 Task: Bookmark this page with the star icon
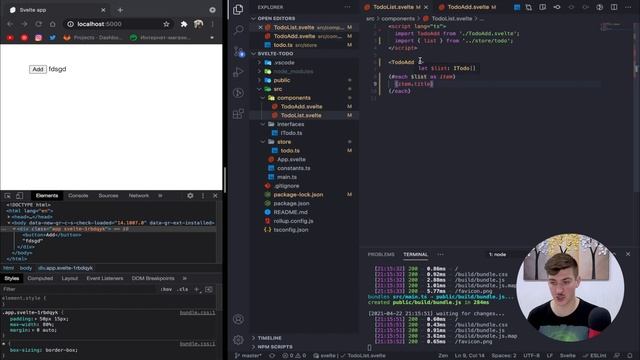[166, 24]
